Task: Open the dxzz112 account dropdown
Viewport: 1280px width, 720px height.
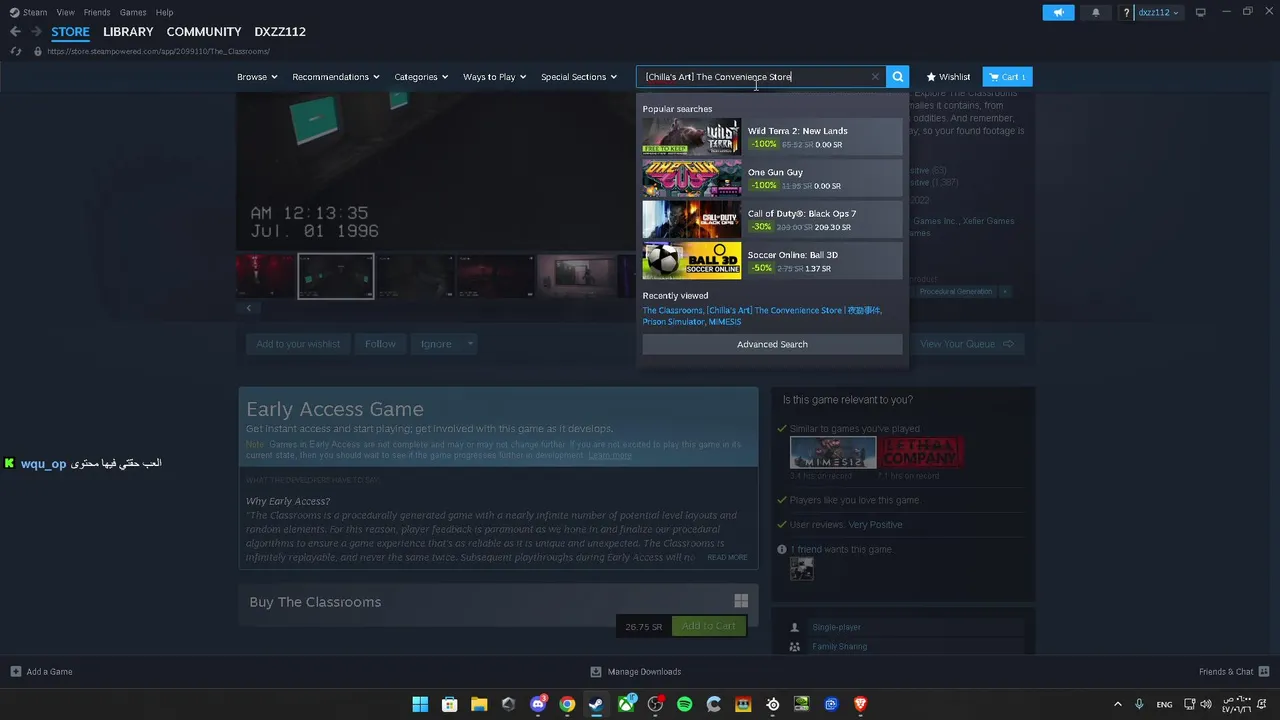Action: point(1158,12)
